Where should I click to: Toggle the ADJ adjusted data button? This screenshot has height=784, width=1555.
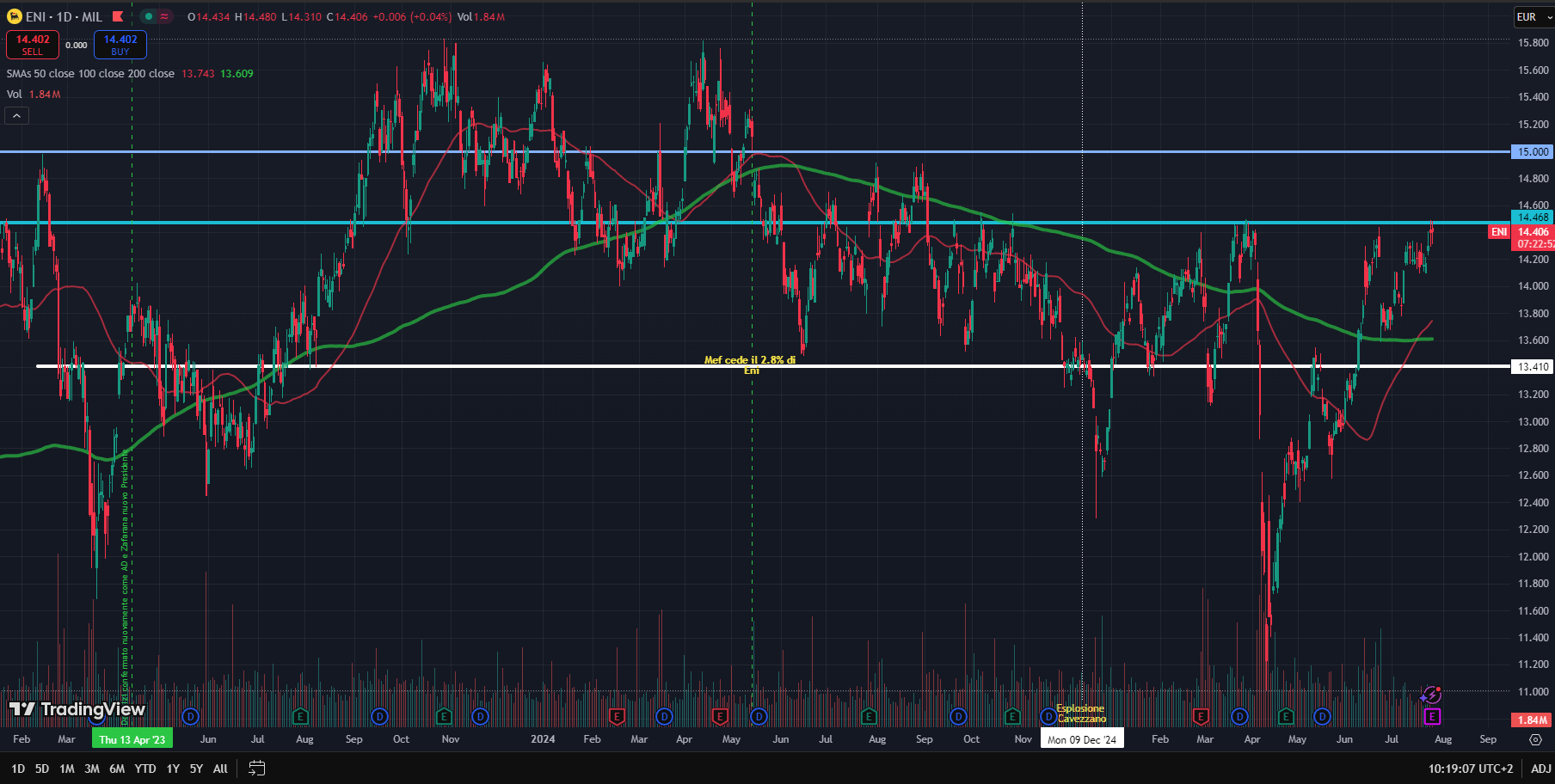[1540, 769]
